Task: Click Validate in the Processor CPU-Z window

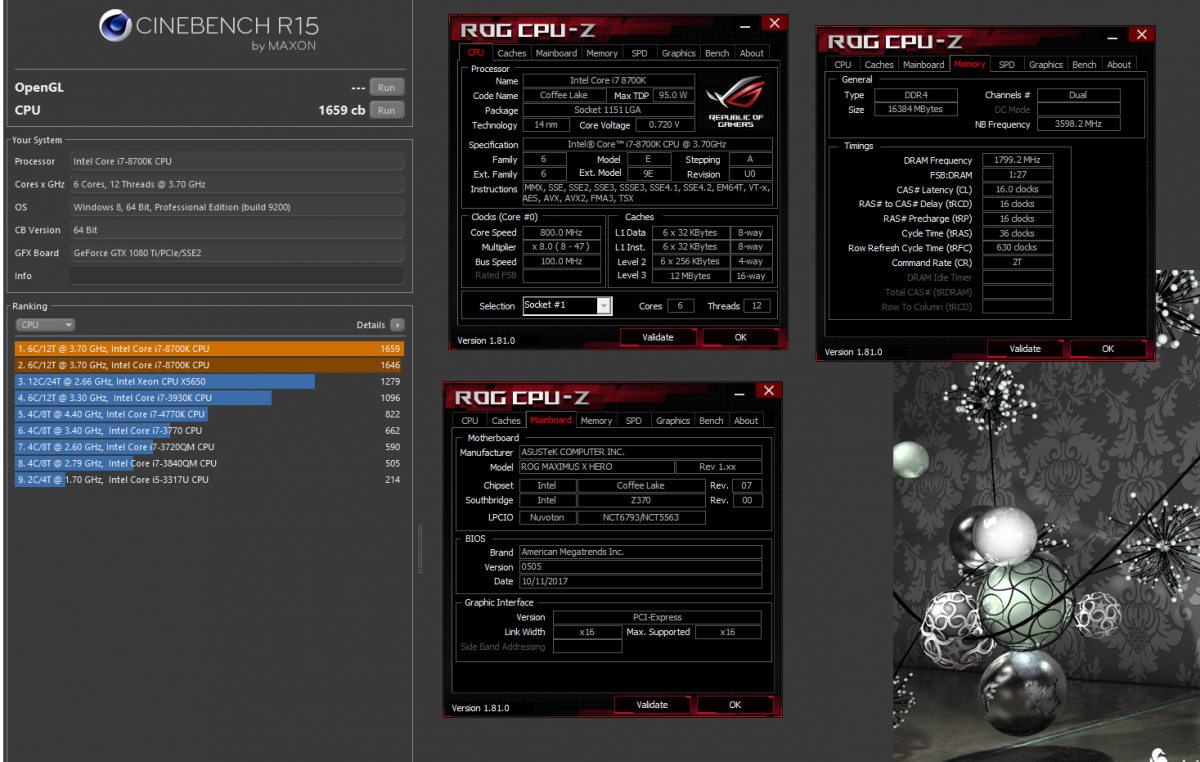Action: click(x=658, y=337)
